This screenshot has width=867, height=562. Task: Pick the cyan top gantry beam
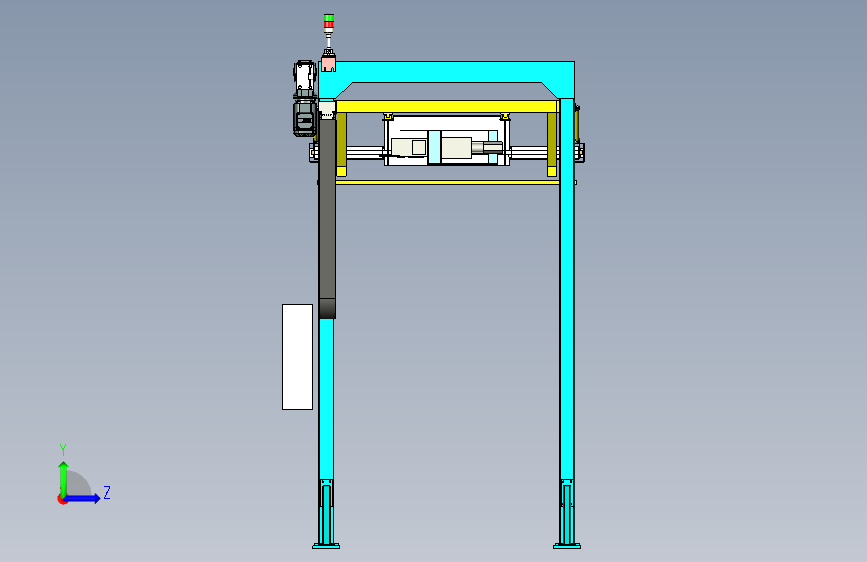[447, 72]
